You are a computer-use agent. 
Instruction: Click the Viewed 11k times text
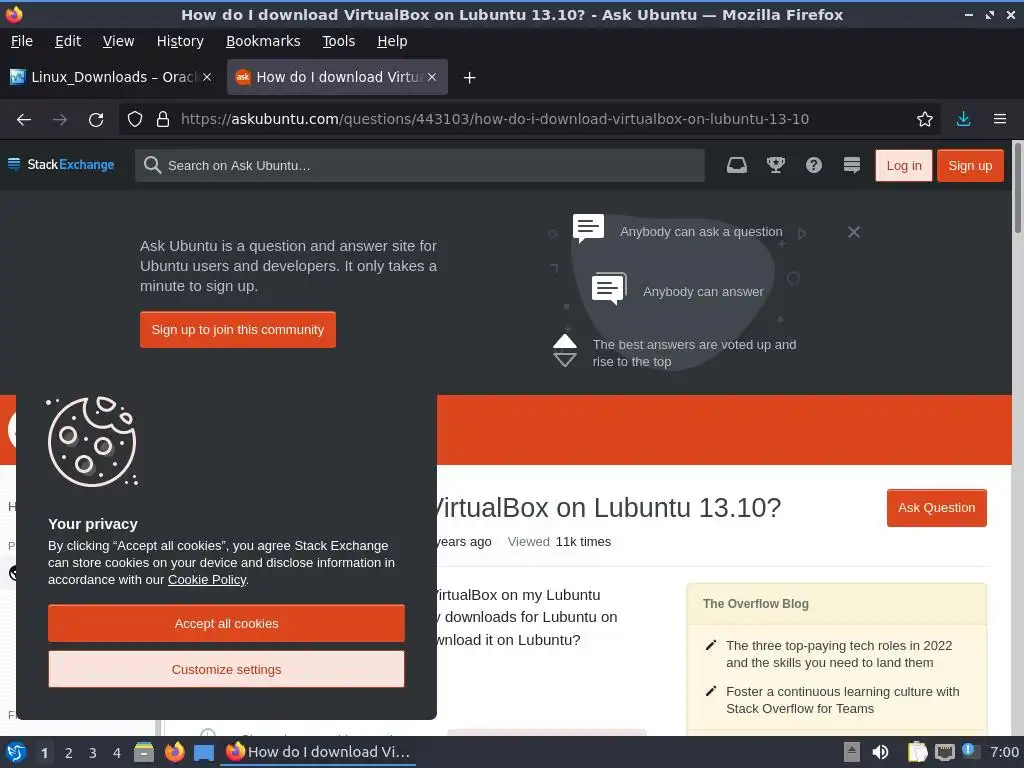(x=559, y=542)
